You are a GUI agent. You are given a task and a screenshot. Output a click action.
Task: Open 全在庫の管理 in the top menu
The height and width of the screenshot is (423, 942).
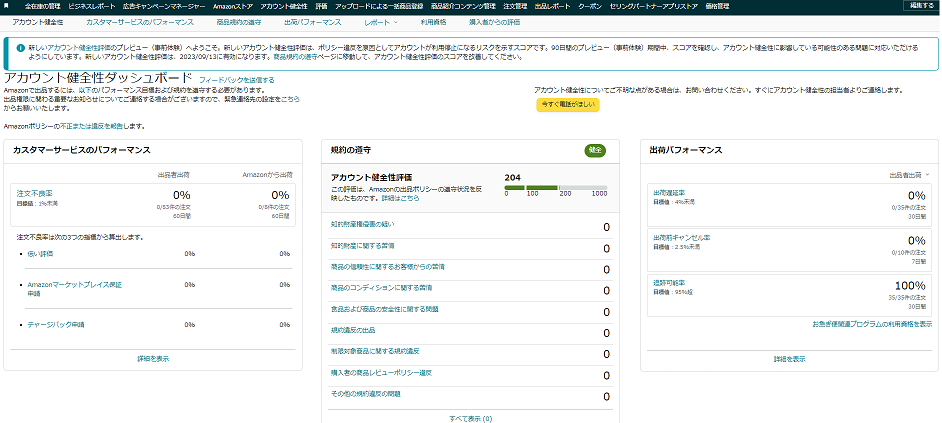coord(43,6)
